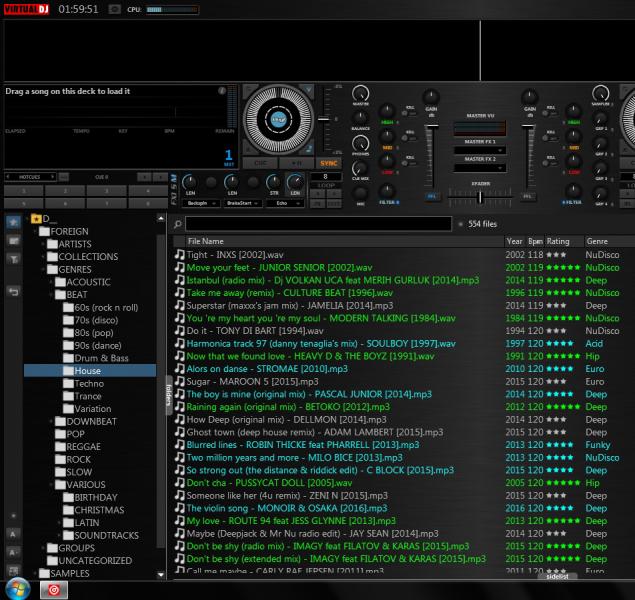The image size is (635, 600).
Task: Click the VirtualDJ logo
Action: coord(26,9)
